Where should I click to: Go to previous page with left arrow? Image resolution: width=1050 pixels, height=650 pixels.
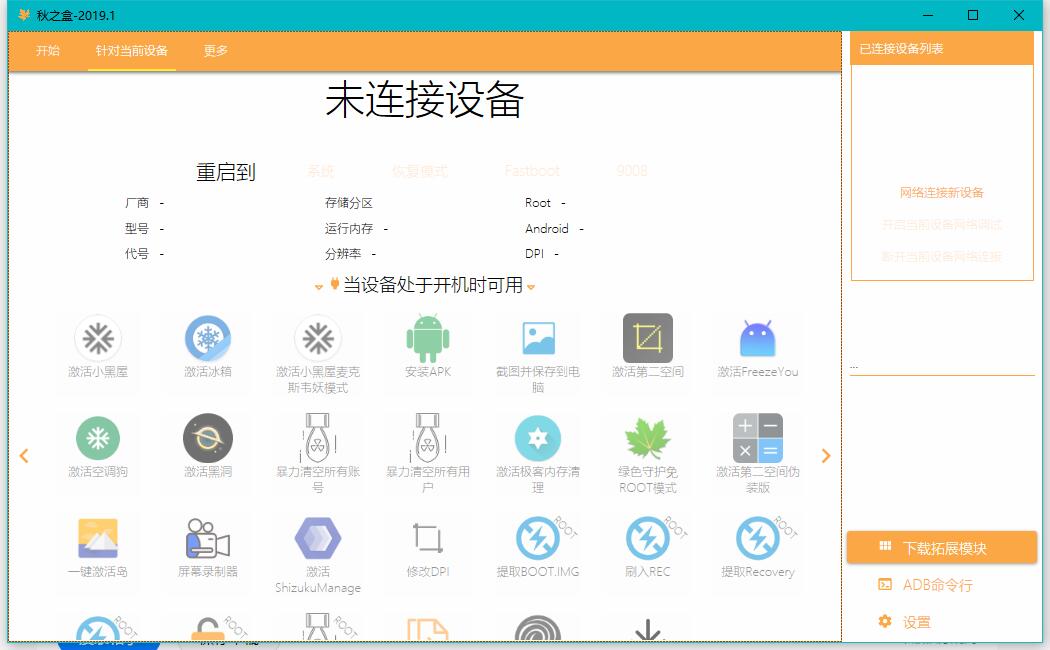coord(24,456)
